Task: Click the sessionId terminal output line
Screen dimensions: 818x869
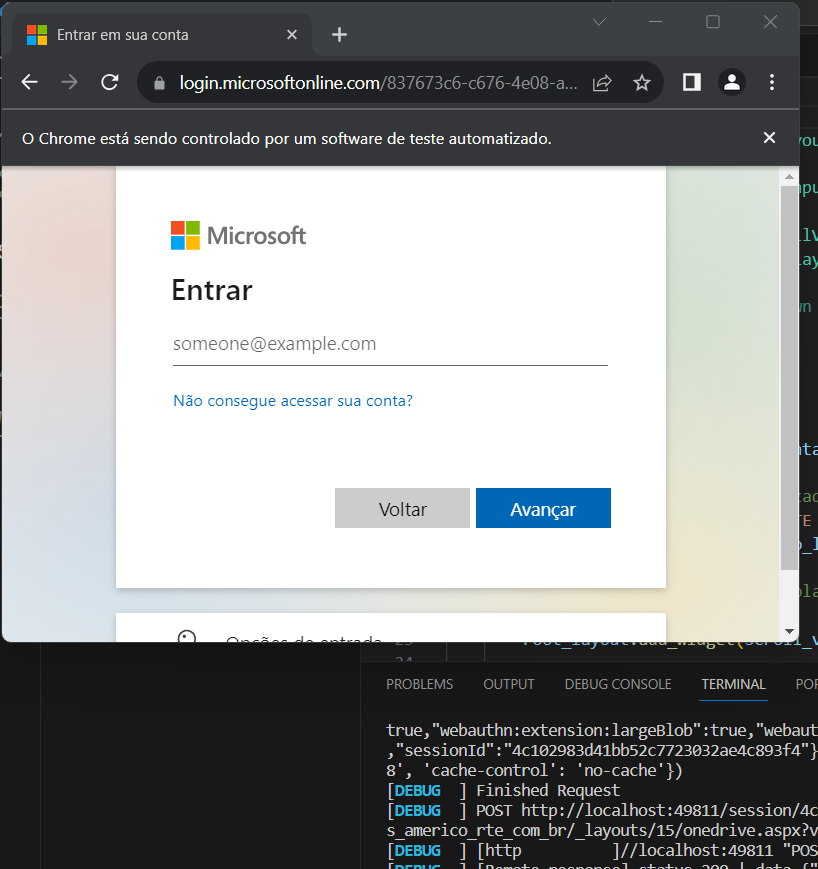Action: [602, 750]
